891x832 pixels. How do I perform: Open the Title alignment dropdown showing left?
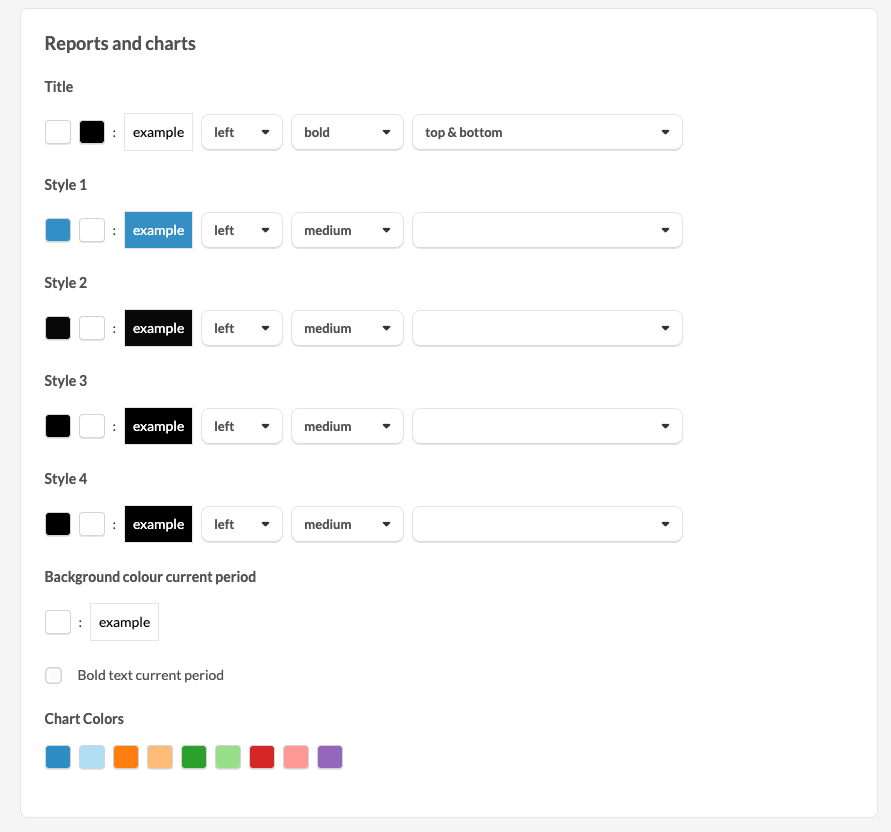(242, 132)
